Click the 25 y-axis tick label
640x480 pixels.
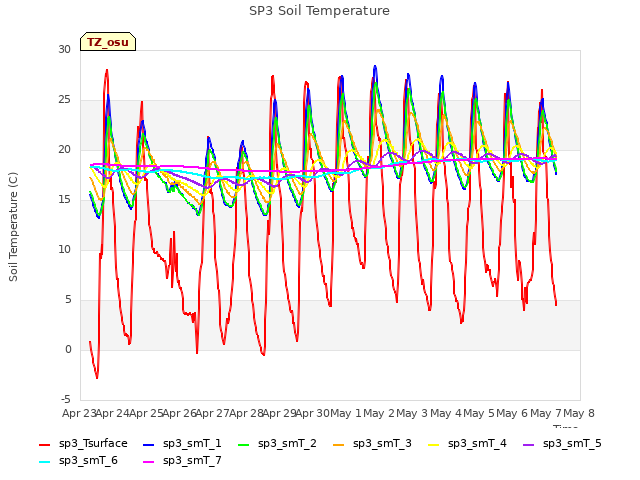64,100
